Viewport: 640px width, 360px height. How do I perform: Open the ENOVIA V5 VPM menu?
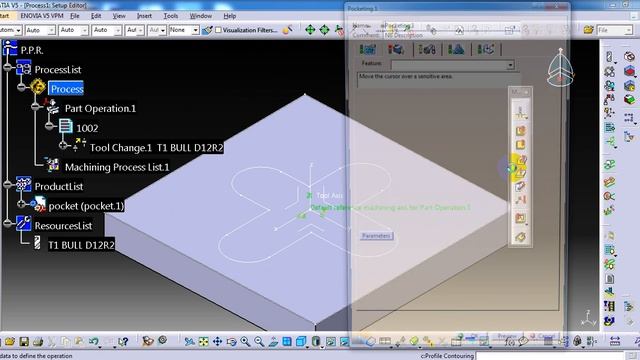coord(42,16)
